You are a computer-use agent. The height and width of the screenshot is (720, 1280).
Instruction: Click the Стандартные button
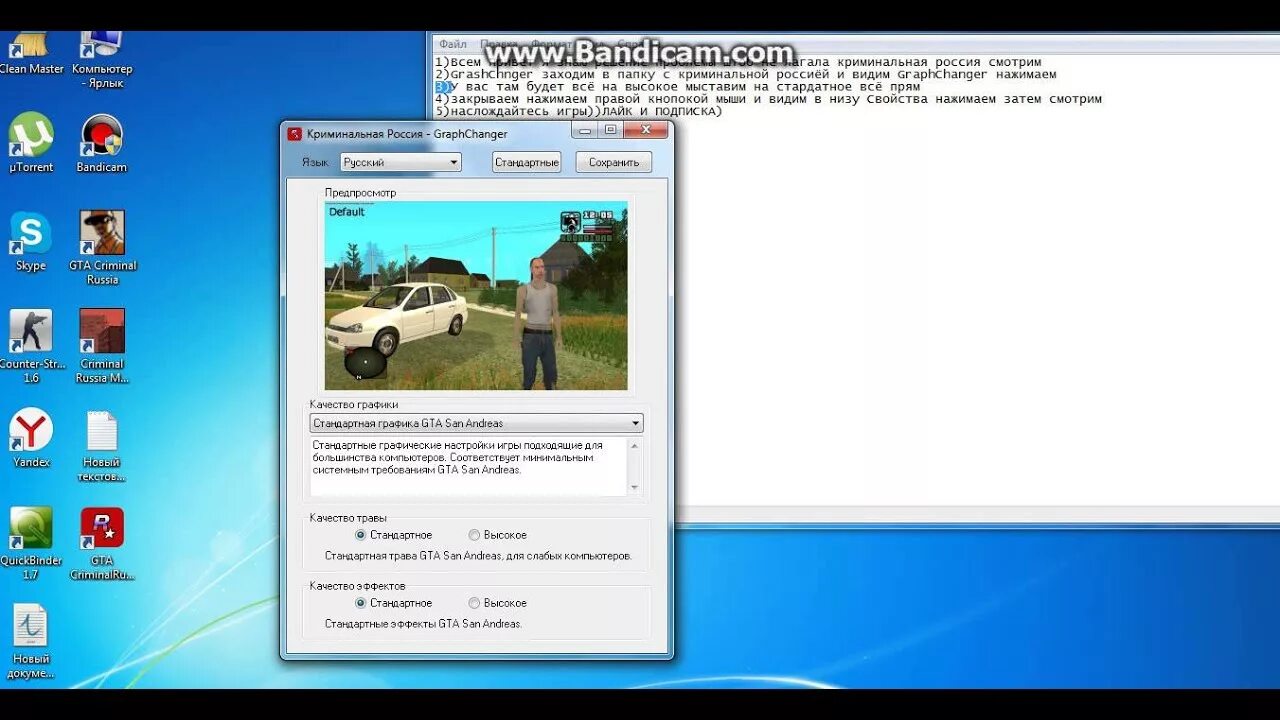coord(527,162)
